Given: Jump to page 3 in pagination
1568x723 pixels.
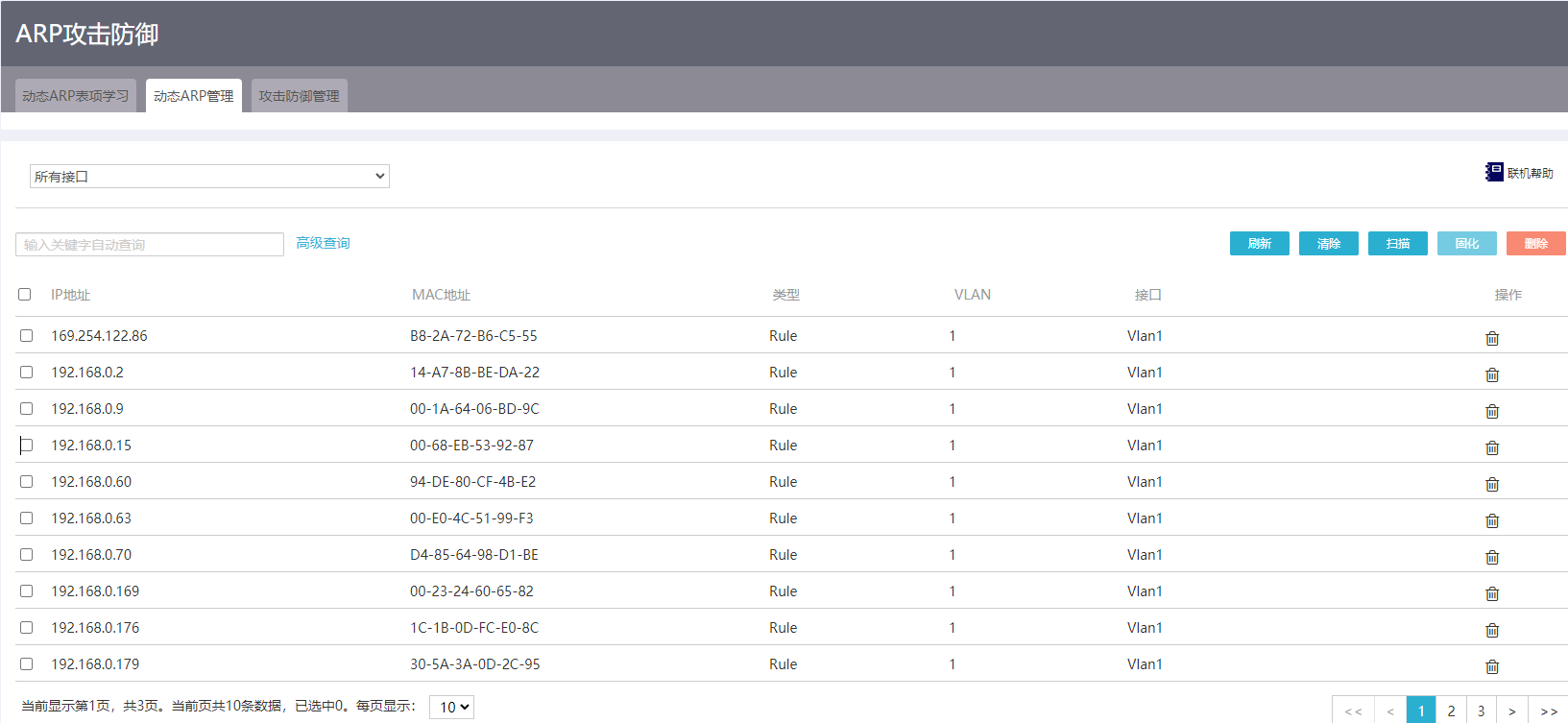Looking at the screenshot, I should [1482, 711].
